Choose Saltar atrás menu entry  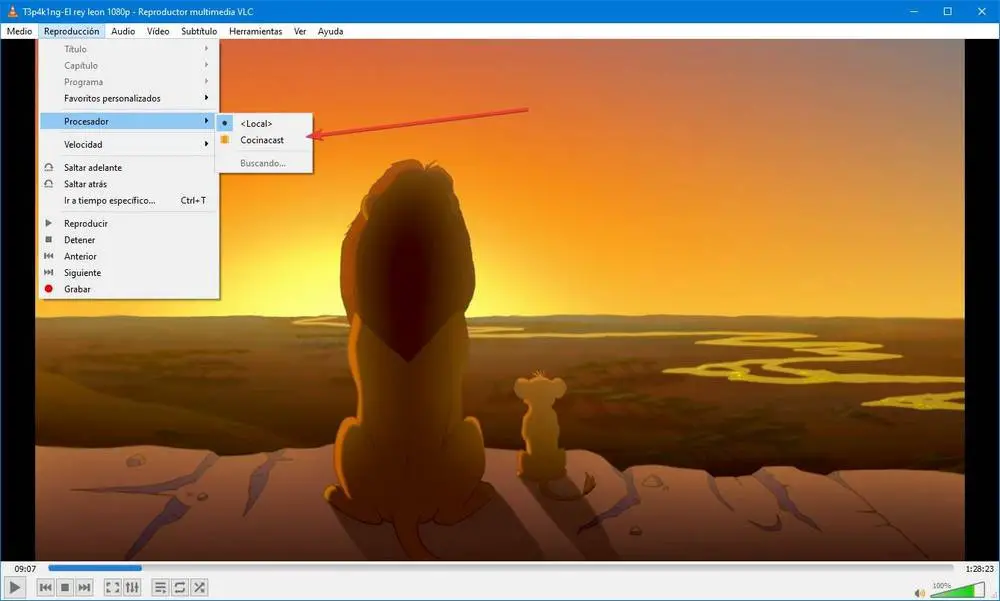pos(129,184)
